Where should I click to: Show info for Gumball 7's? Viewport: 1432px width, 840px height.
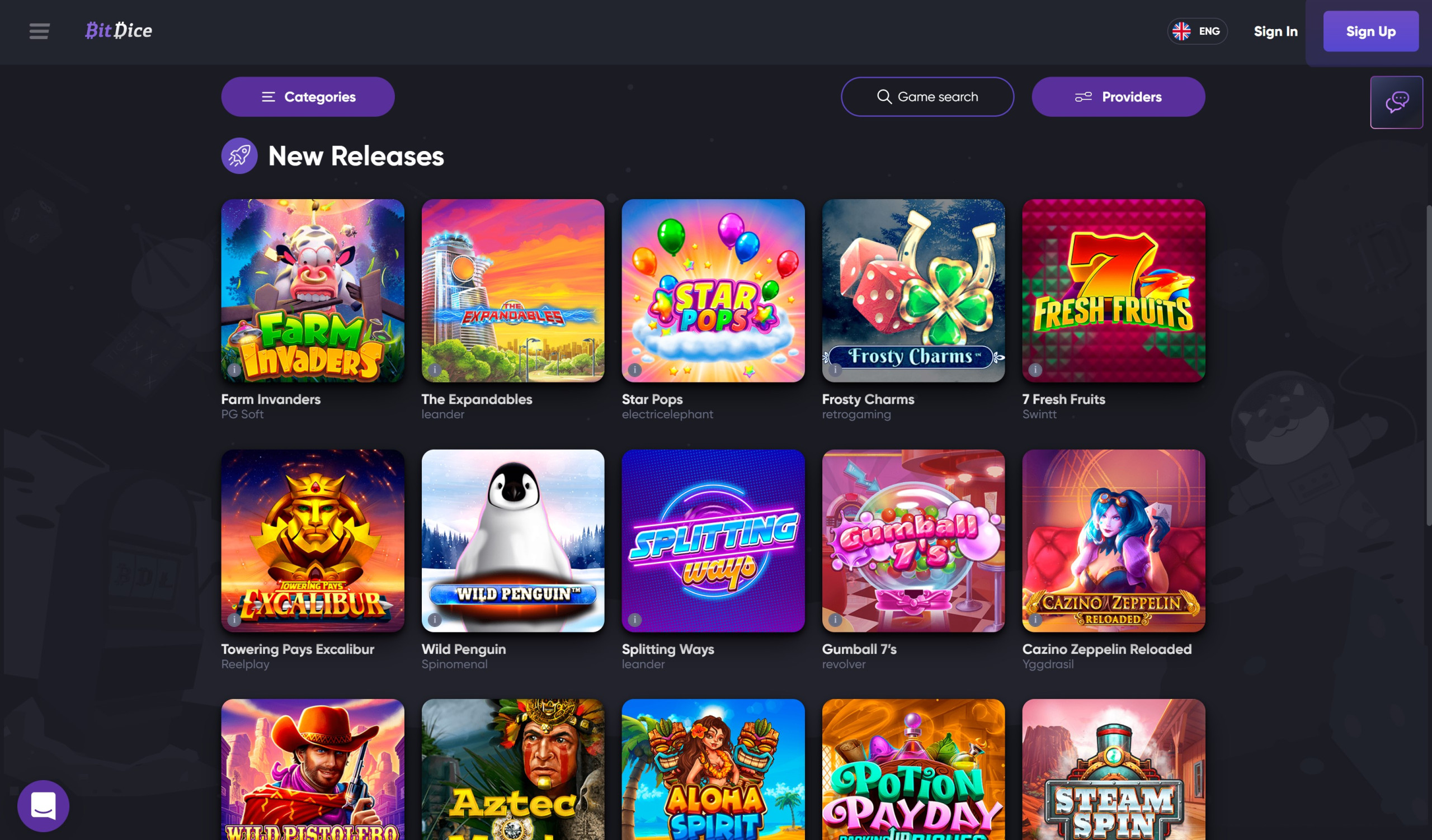tap(835, 620)
